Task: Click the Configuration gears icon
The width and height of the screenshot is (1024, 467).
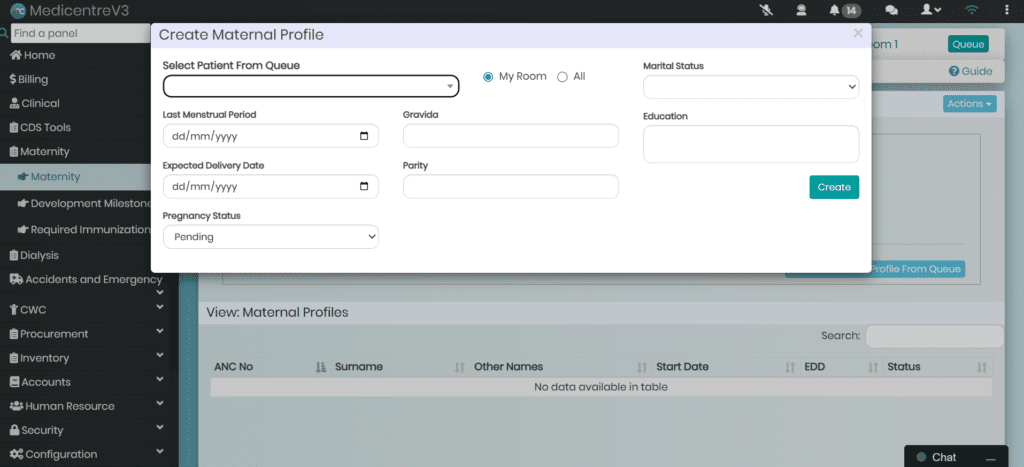Action: coord(16,455)
